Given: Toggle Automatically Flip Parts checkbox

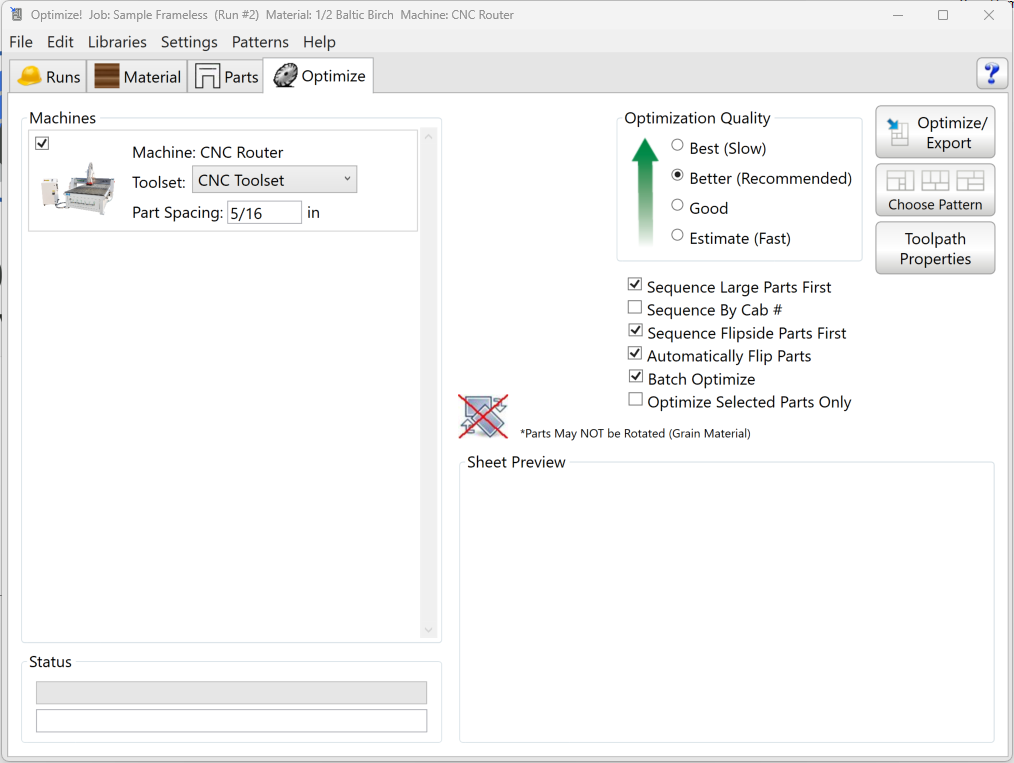Looking at the screenshot, I should tap(635, 354).
